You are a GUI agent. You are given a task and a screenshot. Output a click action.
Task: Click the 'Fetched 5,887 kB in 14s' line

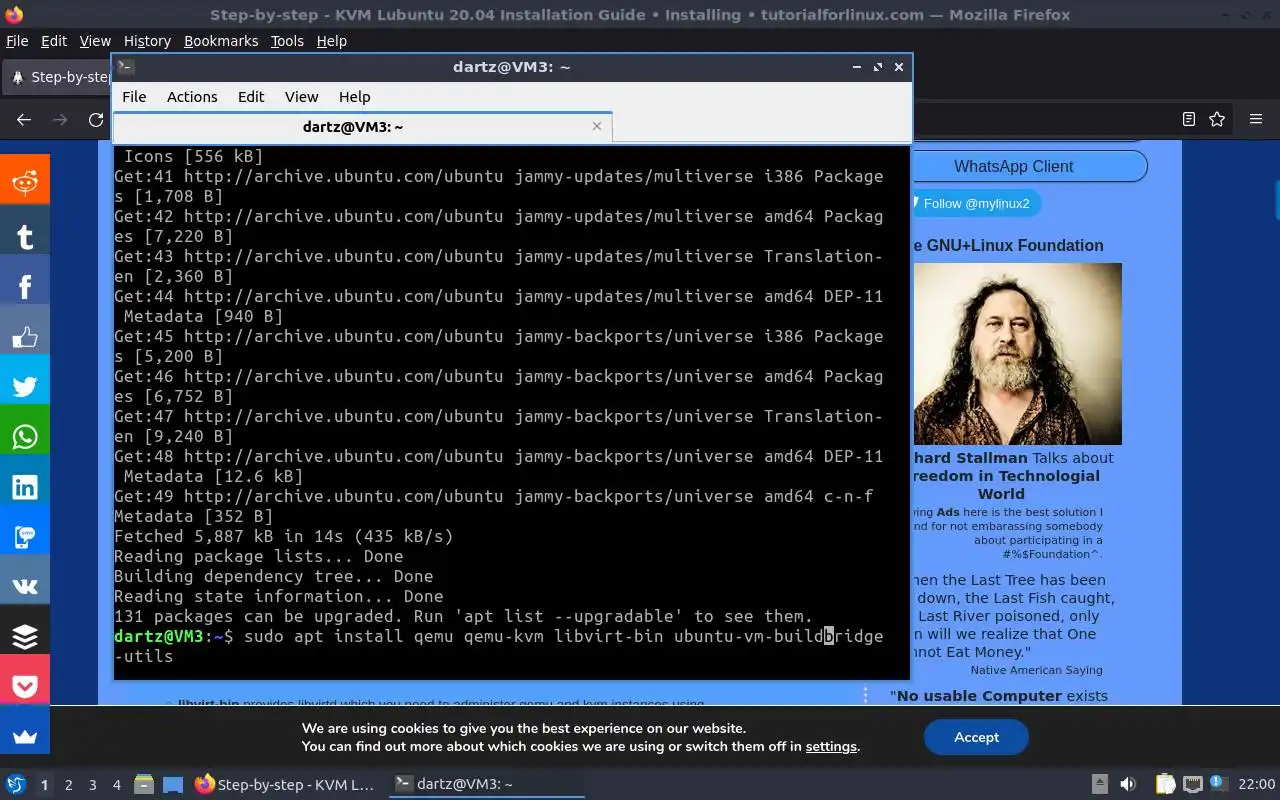tap(284, 536)
